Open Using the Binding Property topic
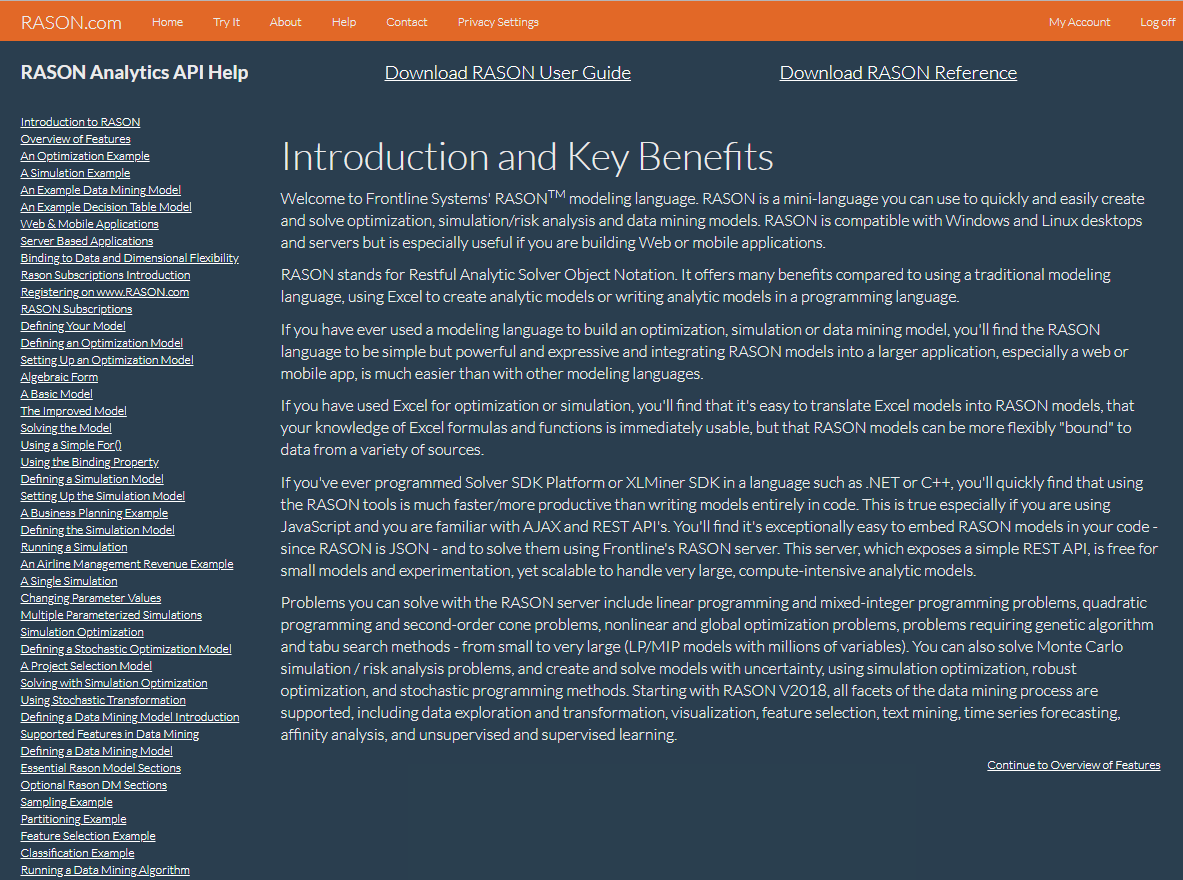Image resolution: width=1183 pixels, height=880 pixels. pos(89,462)
